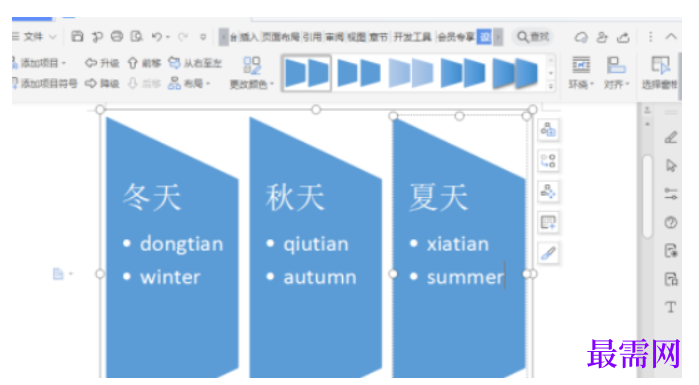Click the floating move-item icon beside SmartArt
The image size is (699, 385).
tap(548, 192)
